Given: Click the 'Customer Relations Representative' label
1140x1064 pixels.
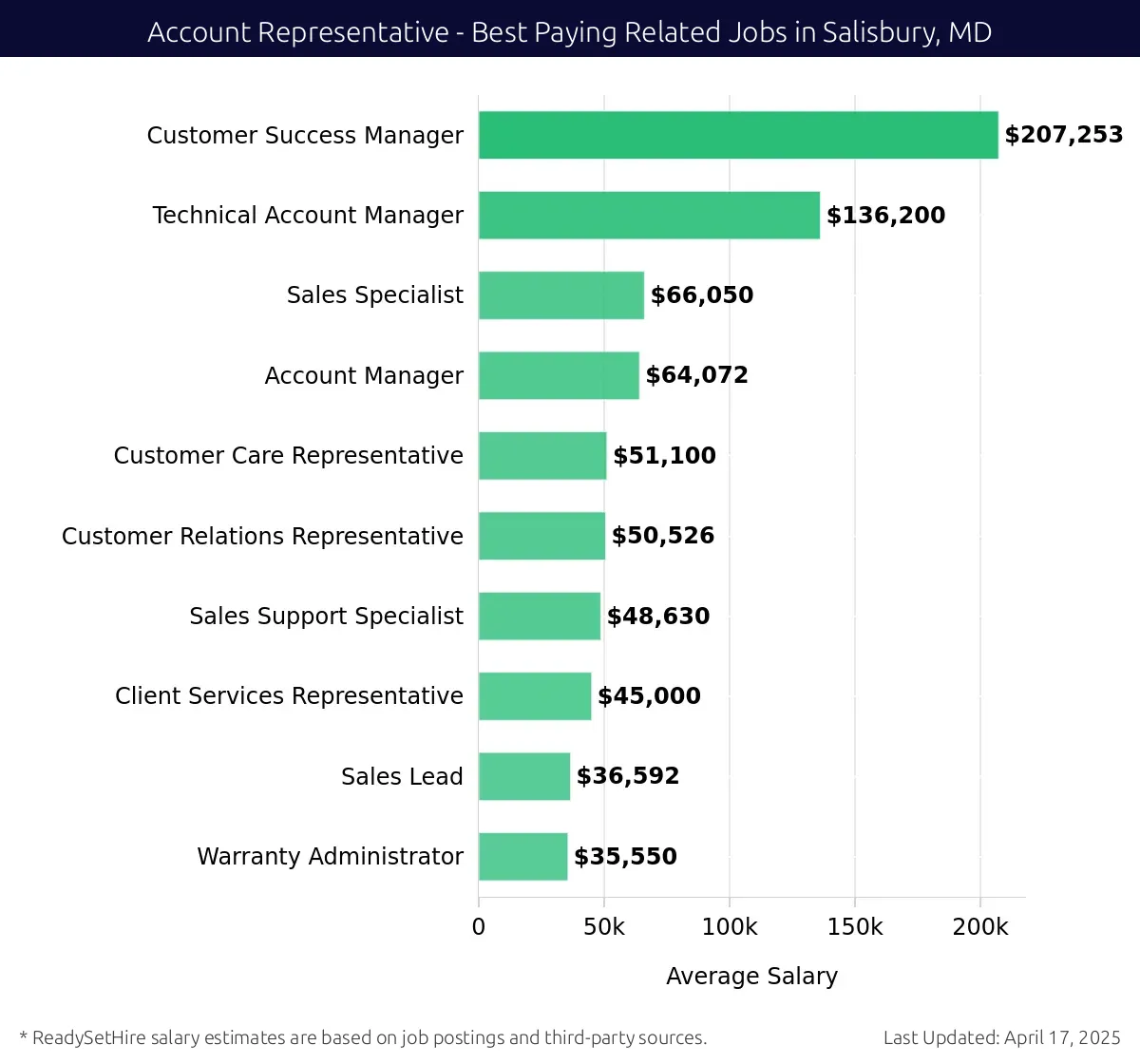Looking at the screenshot, I should click(262, 536).
